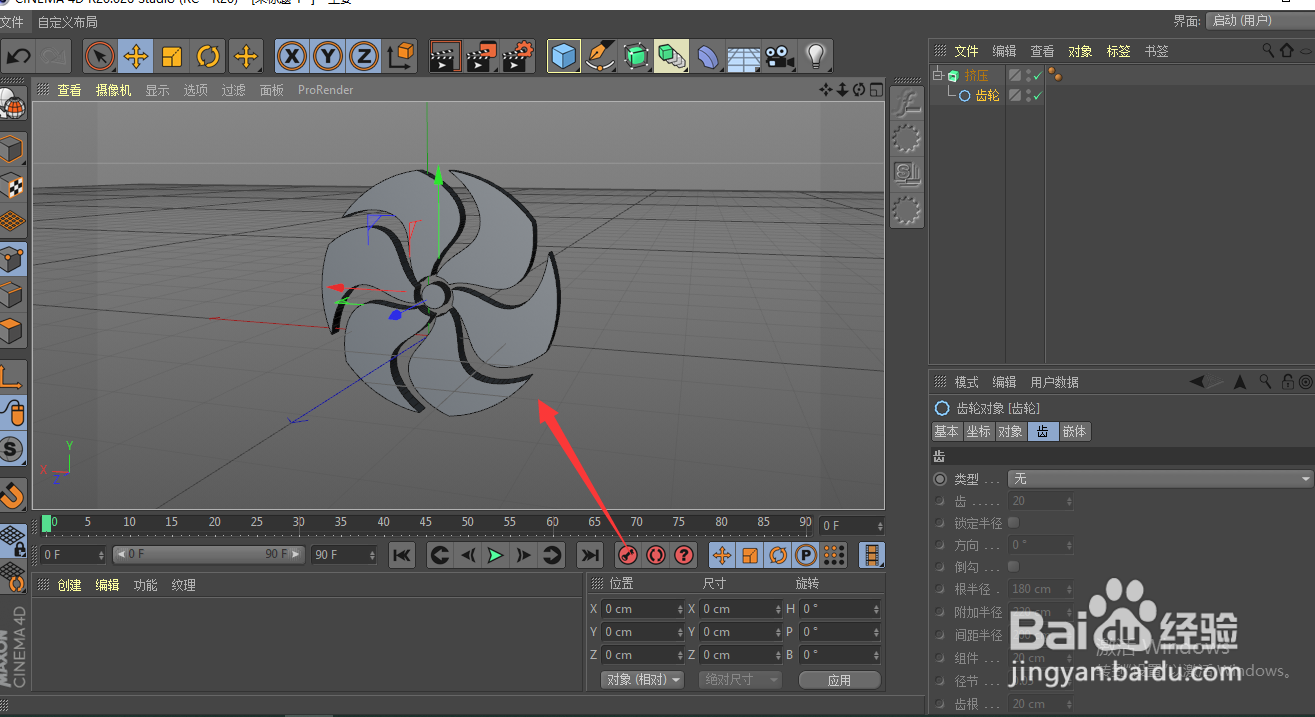Toggle 倒勾 checkbox
The height and width of the screenshot is (717, 1315).
tap(1014, 567)
